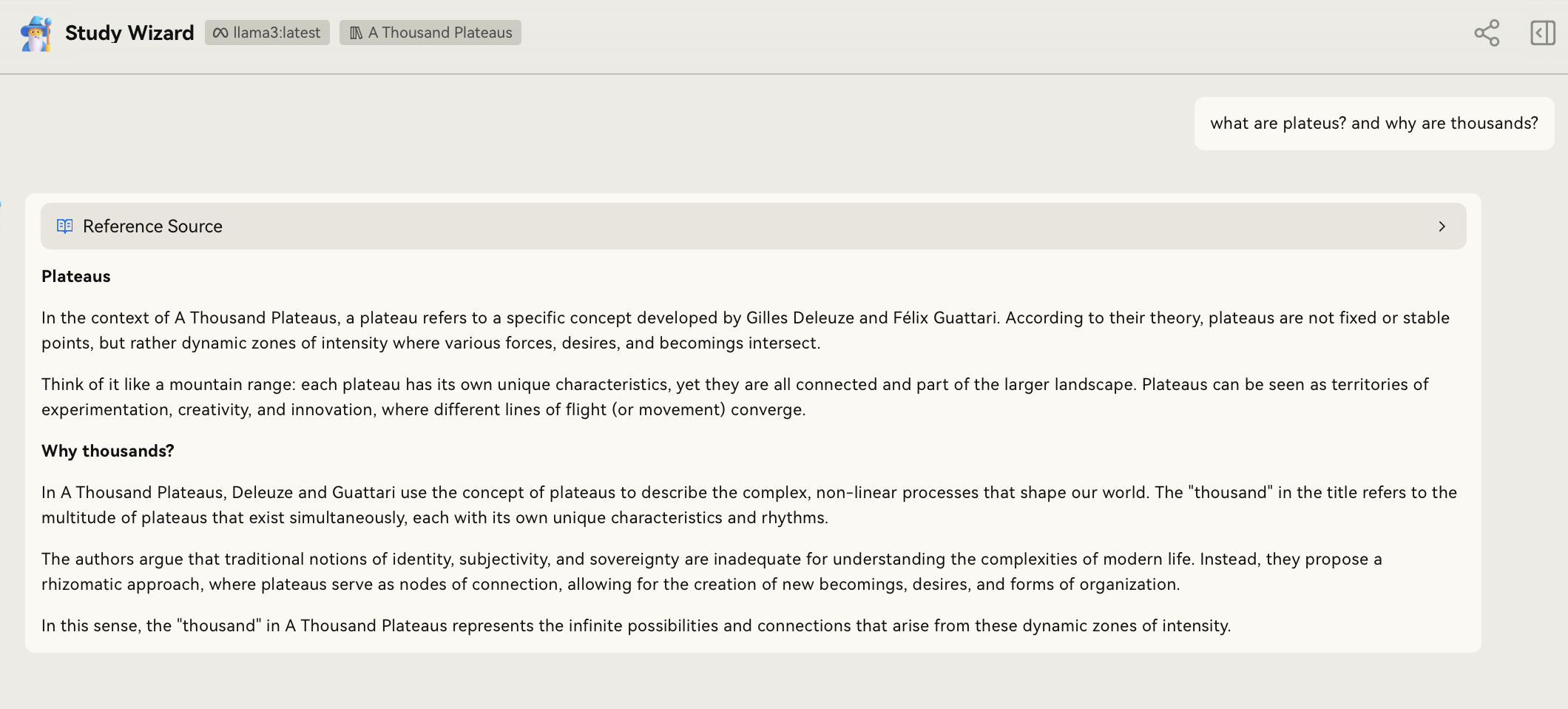Click the mountain range analogy paragraph

[735, 397]
